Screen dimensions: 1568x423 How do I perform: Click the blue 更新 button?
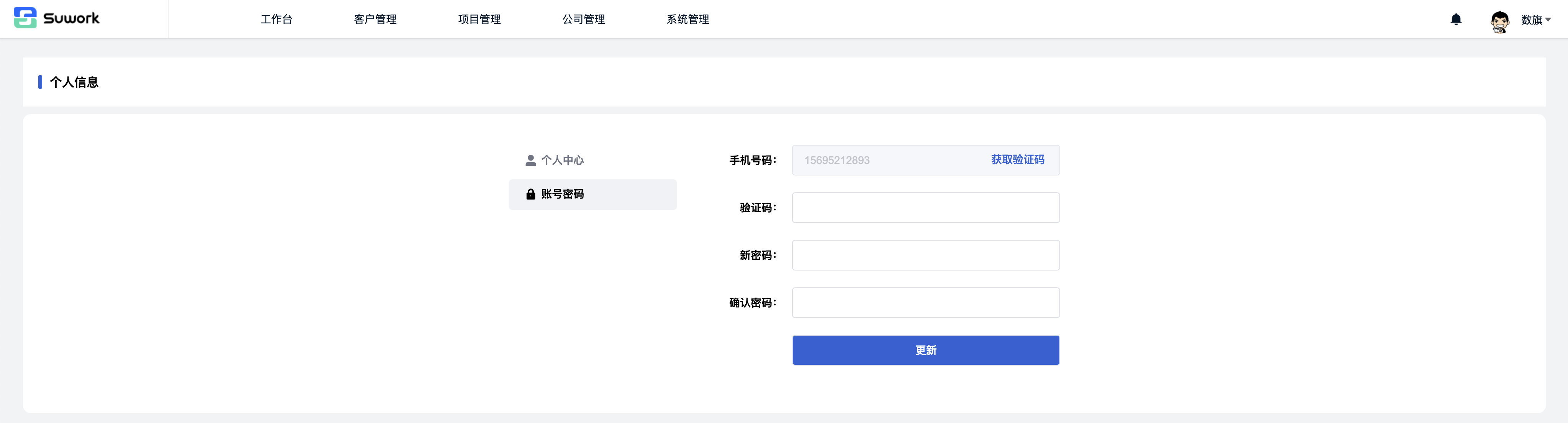925,350
